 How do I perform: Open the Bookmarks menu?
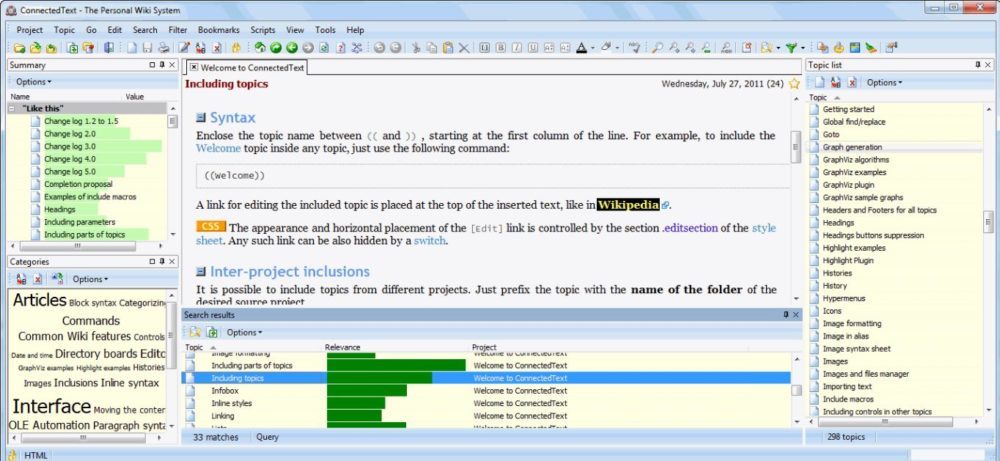[x=219, y=30]
